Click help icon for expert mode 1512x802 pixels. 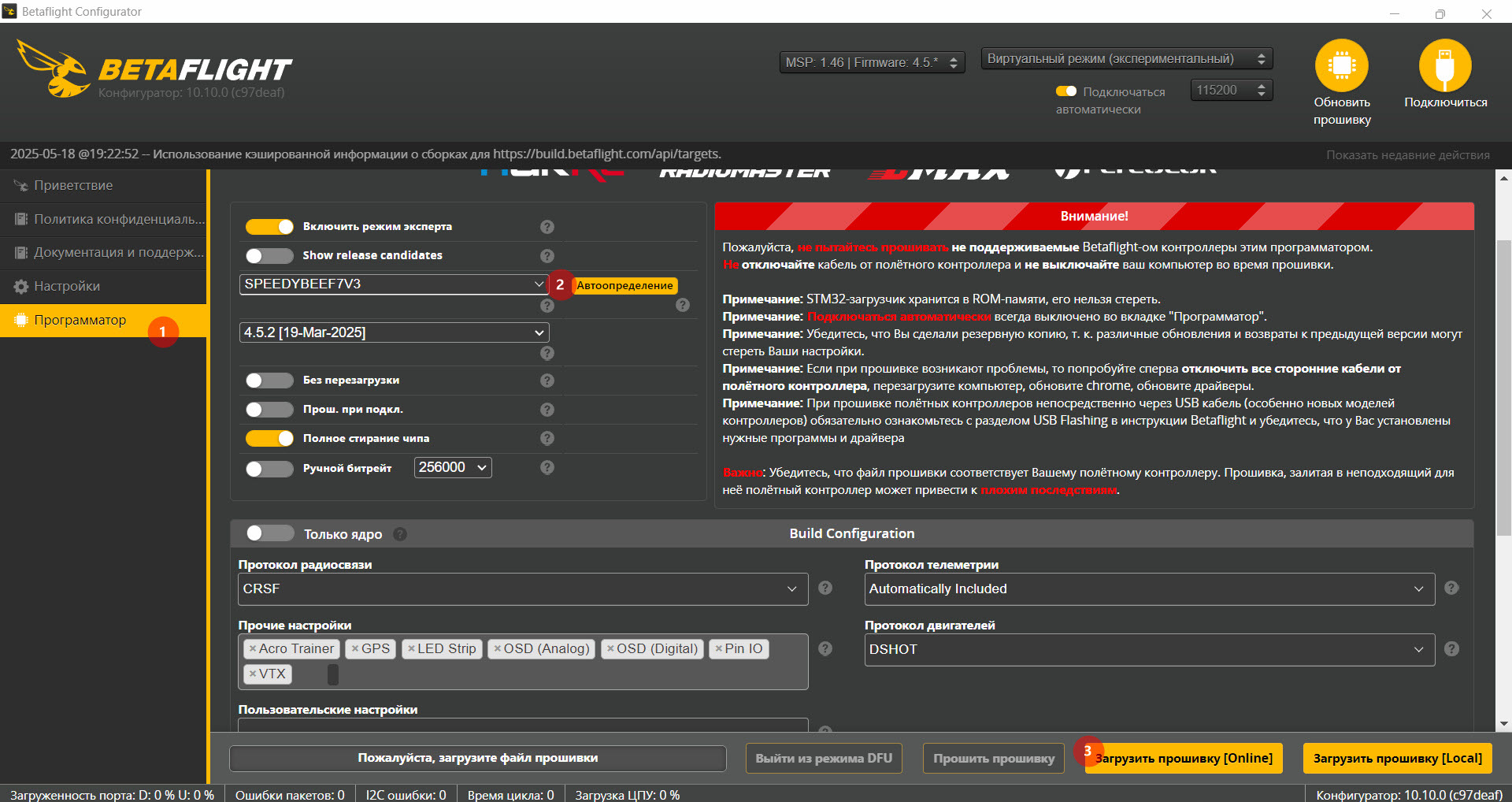click(x=547, y=227)
